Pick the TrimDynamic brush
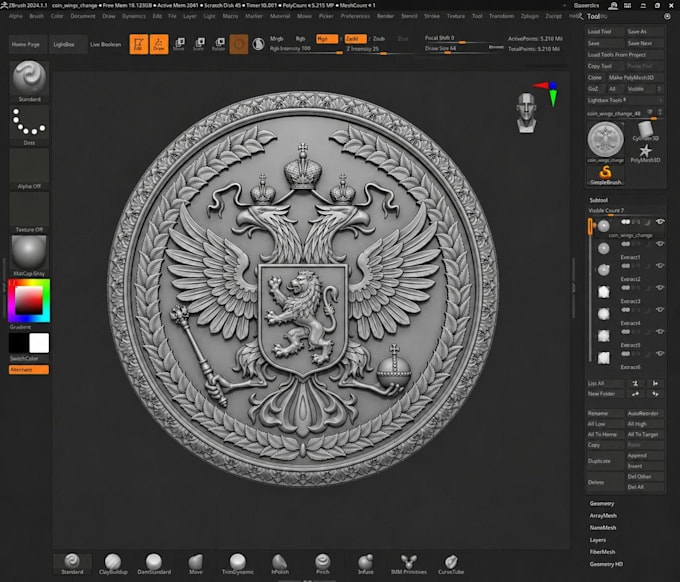This screenshot has height=582, width=680. 238,564
